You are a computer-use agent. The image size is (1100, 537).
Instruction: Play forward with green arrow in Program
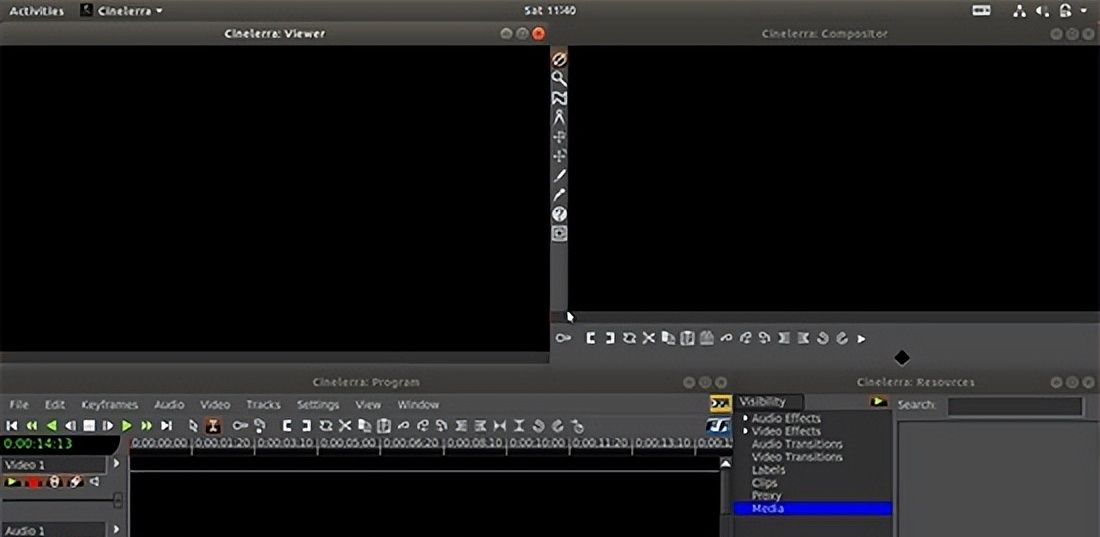pos(127,425)
